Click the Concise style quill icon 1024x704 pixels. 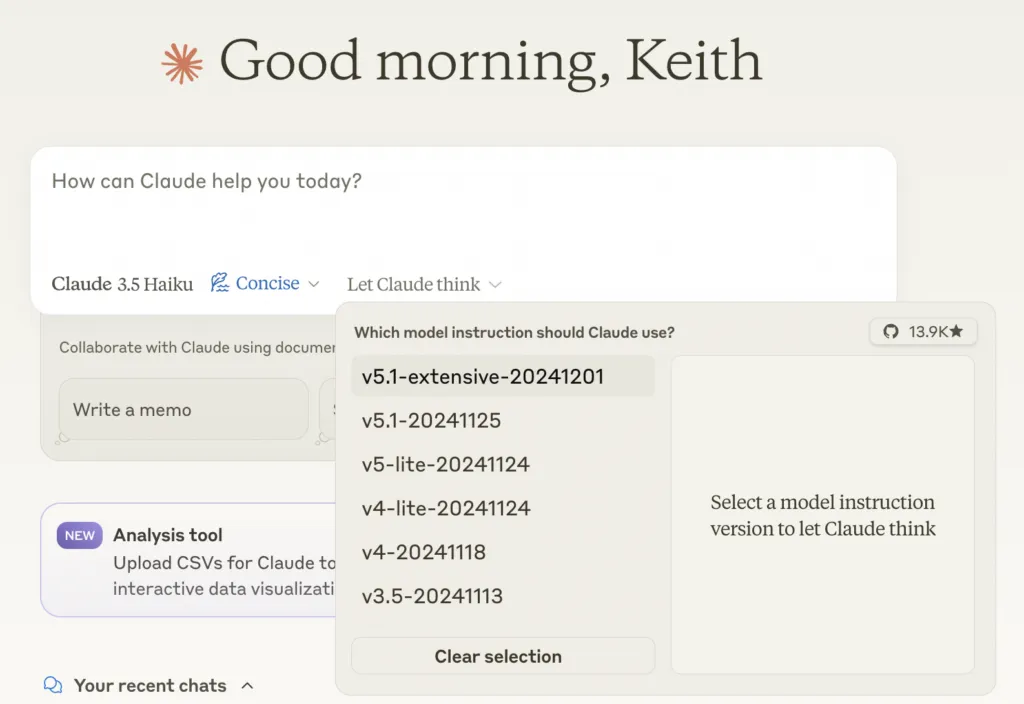(x=220, y=283)
